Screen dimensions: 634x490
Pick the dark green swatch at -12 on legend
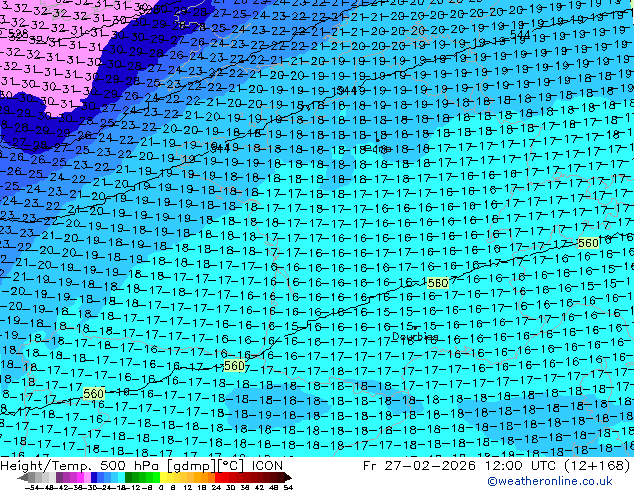(x=129, y=478)
